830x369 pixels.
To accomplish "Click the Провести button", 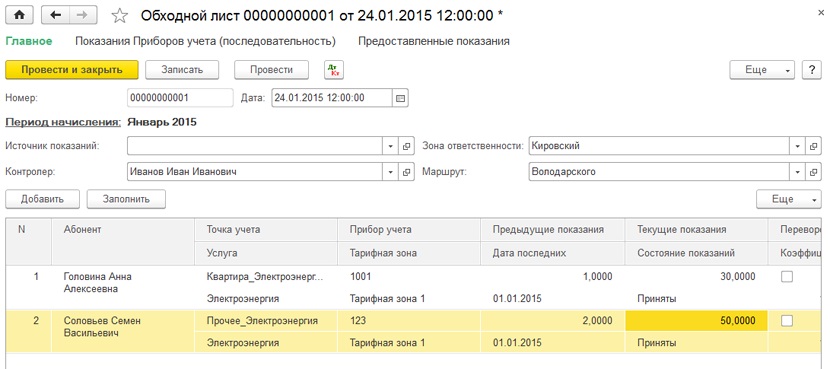I will 272,70.
